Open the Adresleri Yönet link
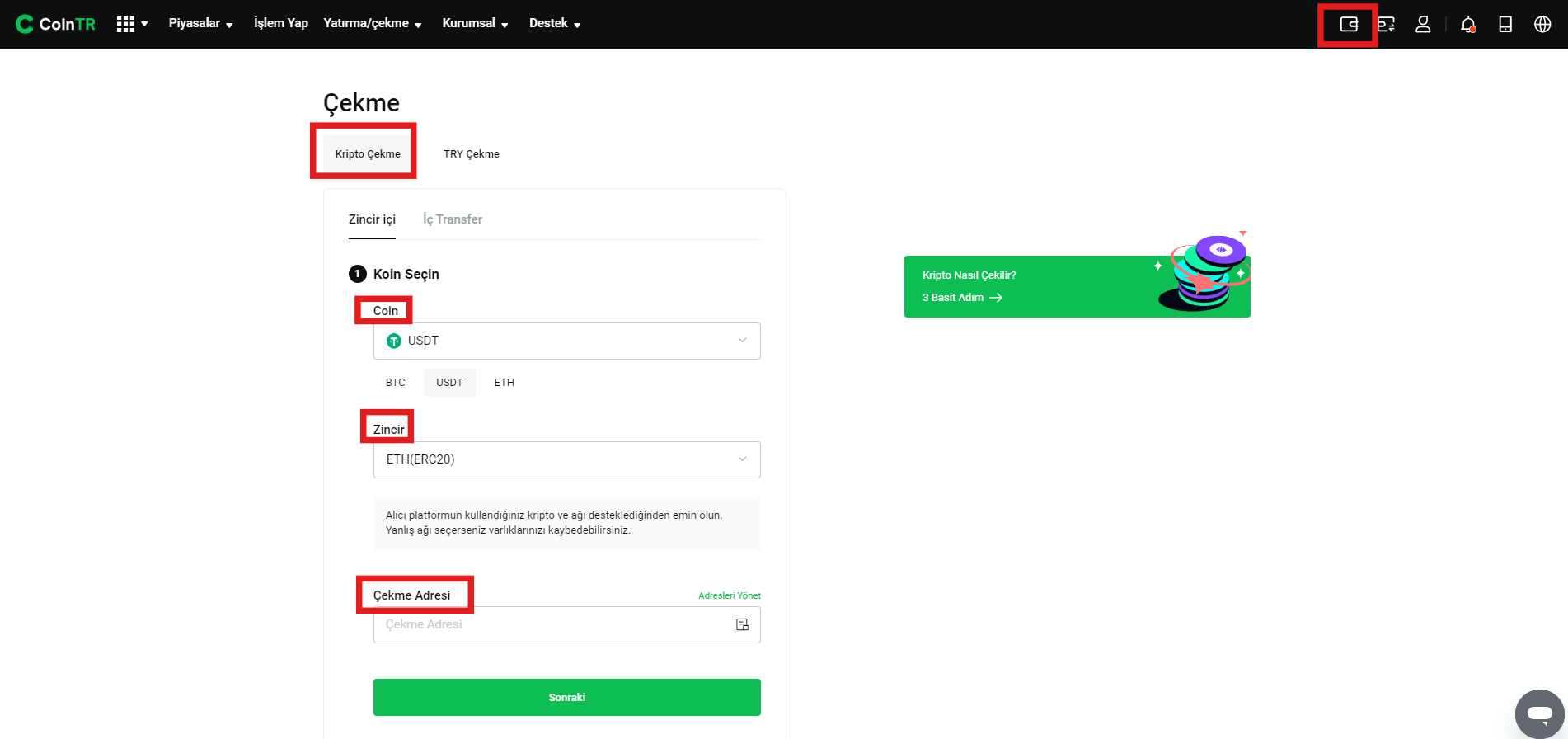This screenshot has height=739, width=1568. click(x=730, y=595)
